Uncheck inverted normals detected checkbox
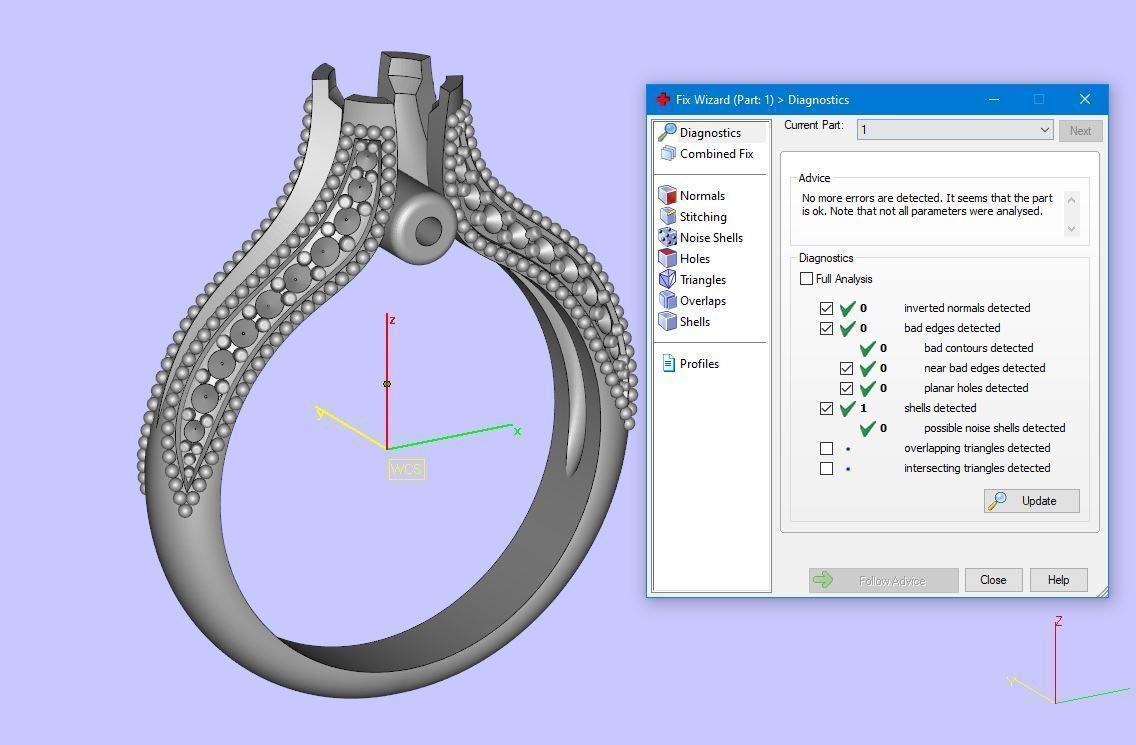Image resolution: width=1136 pixels, height=745 pixels. point(826,308)
